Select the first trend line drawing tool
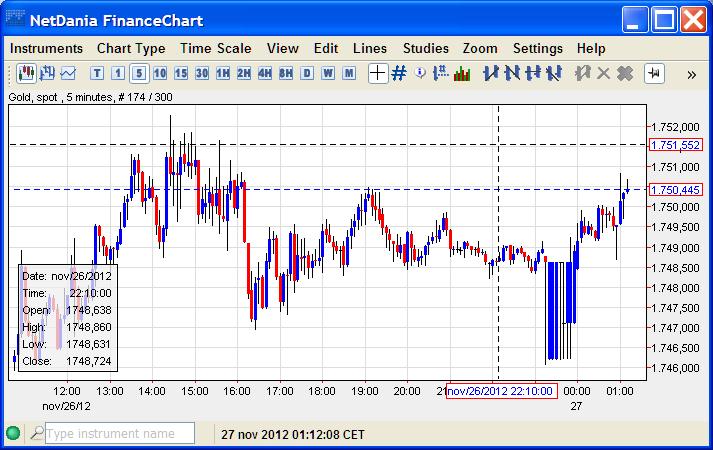 pyautogui.click(x=491, y=73)
